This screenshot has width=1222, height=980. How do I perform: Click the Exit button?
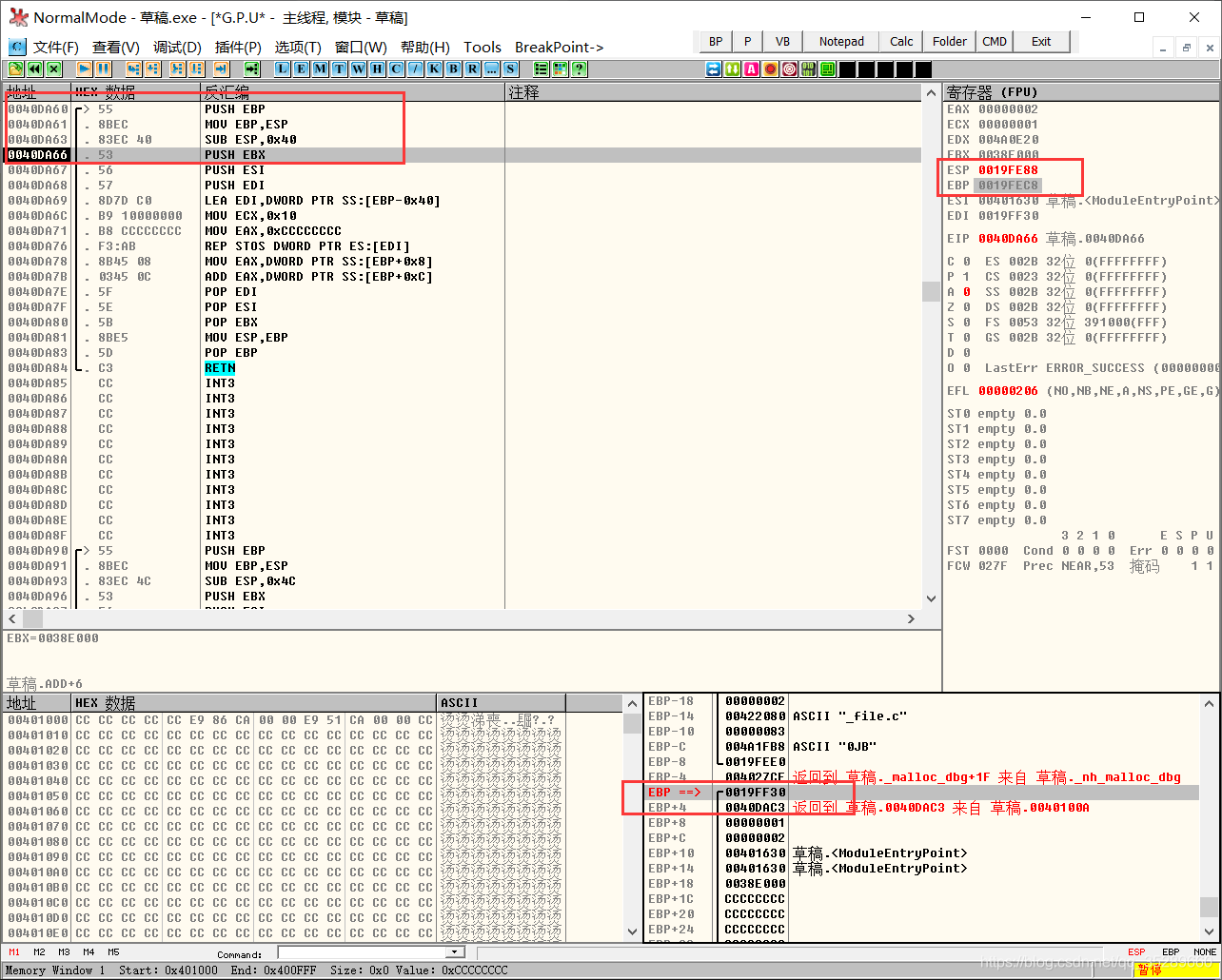(x=1041, y=41)
